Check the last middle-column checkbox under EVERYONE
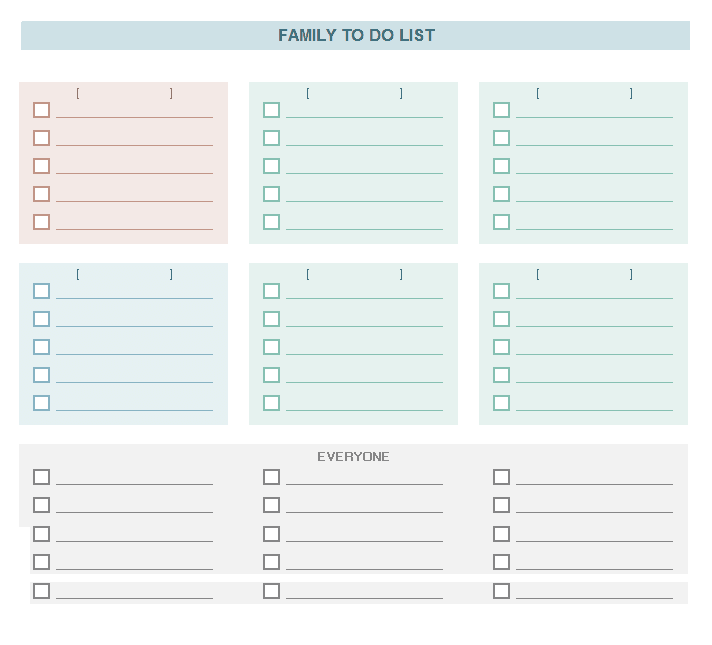712x645 pixels. (271, 591)
